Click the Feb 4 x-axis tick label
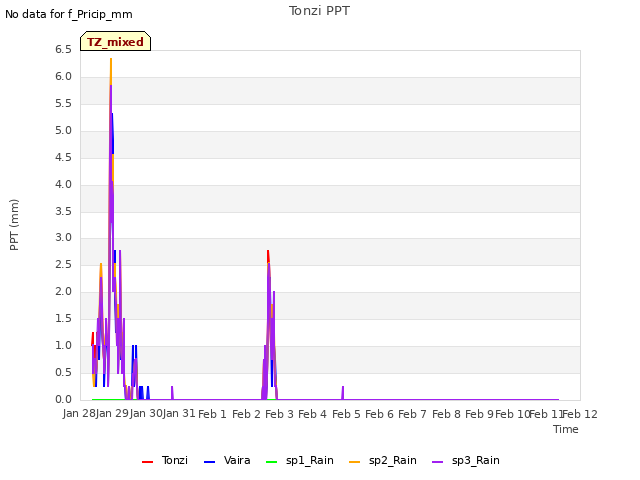Viewport: 640px width, 480px height. coord(312,414)
